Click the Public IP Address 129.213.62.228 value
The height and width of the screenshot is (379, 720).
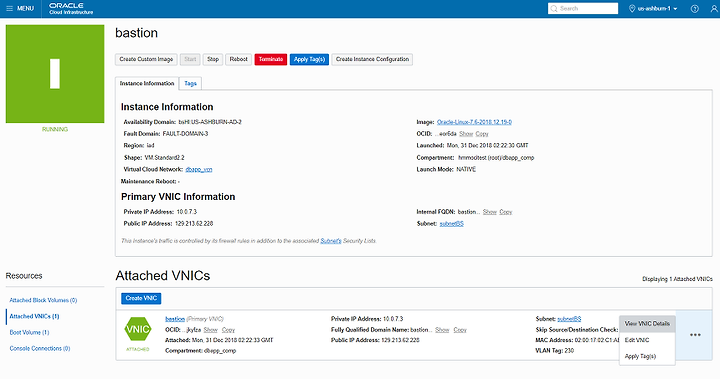tap(194, 224)
